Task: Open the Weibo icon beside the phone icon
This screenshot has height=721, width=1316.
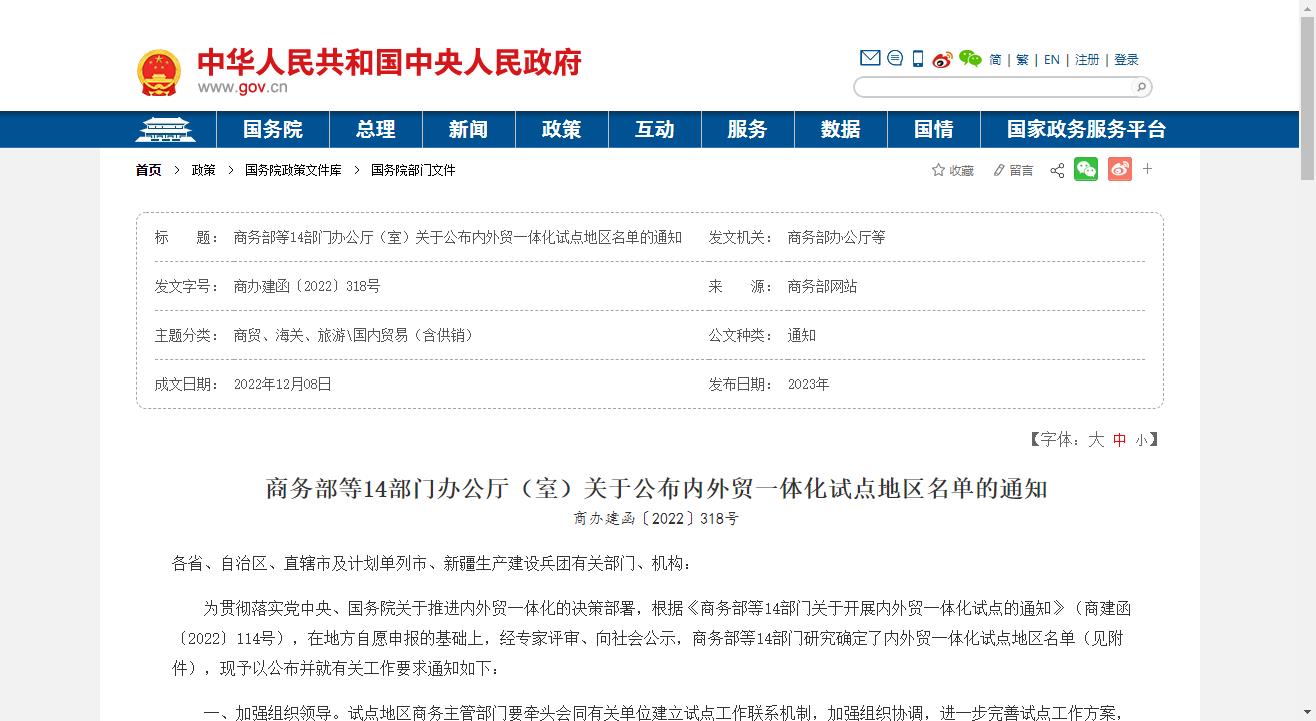Action: (x=942, y=60)
